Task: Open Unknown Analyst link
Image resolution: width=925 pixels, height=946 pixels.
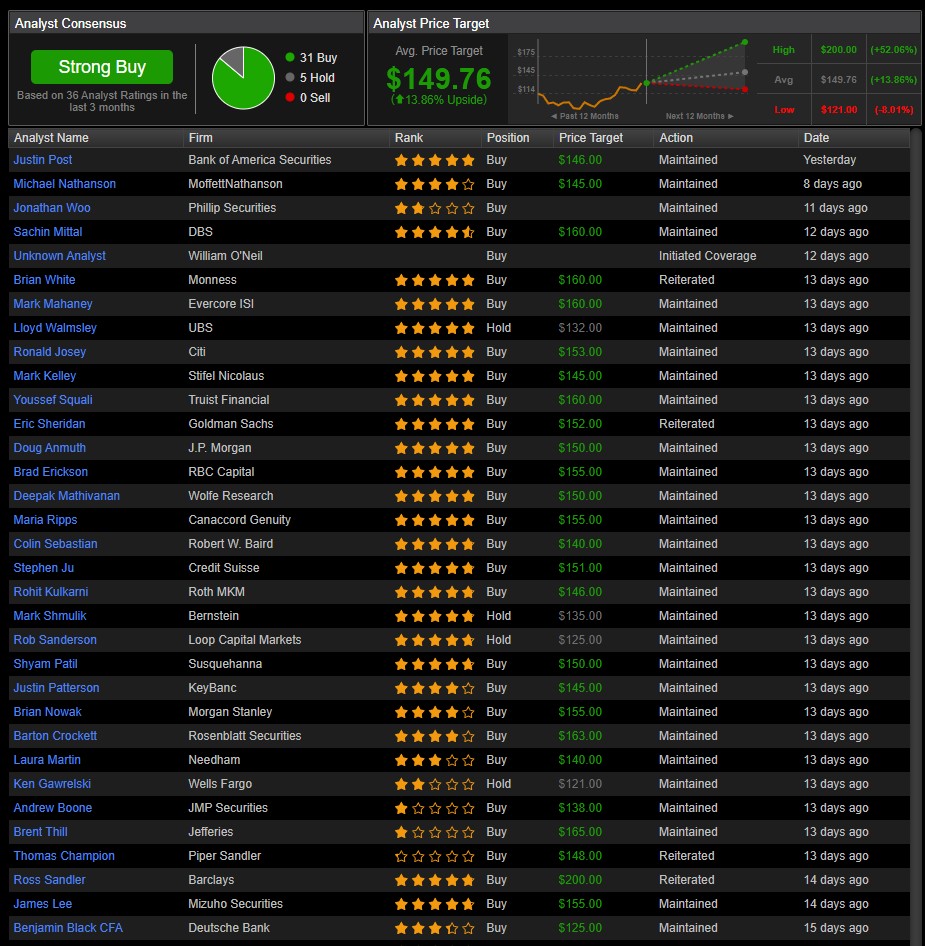Action: (x=60, y=256)
